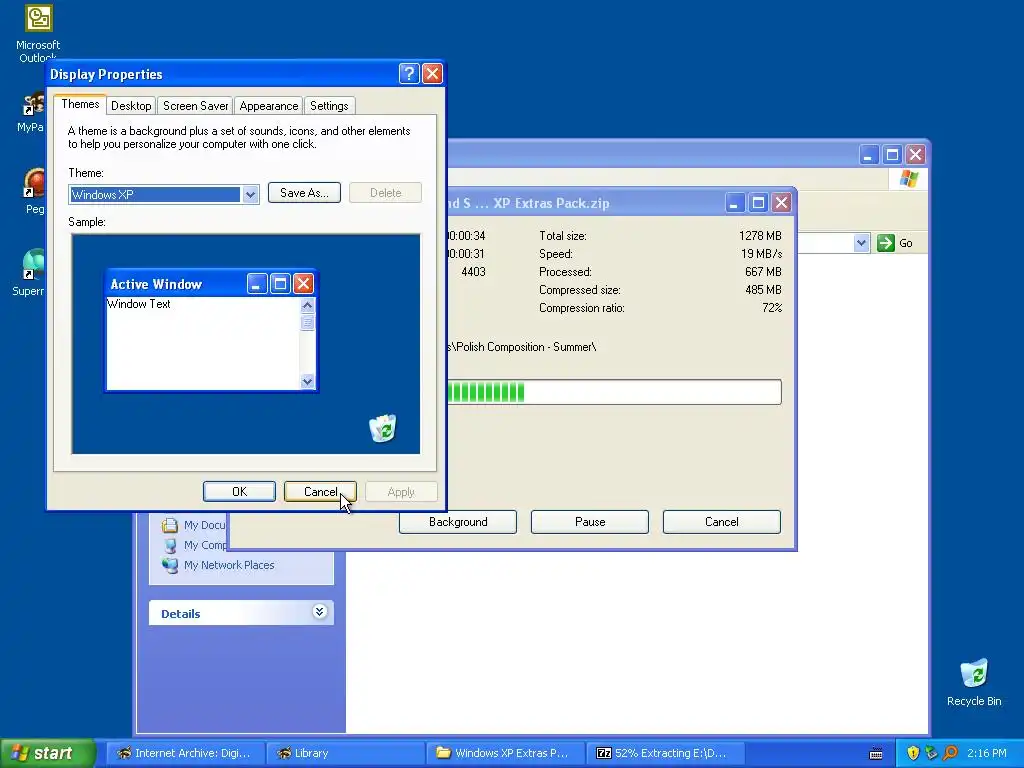The height and width of the screenshot is (768, 1024).
Task: Switch to Library taskbar button
Action: tap(345, 753)
